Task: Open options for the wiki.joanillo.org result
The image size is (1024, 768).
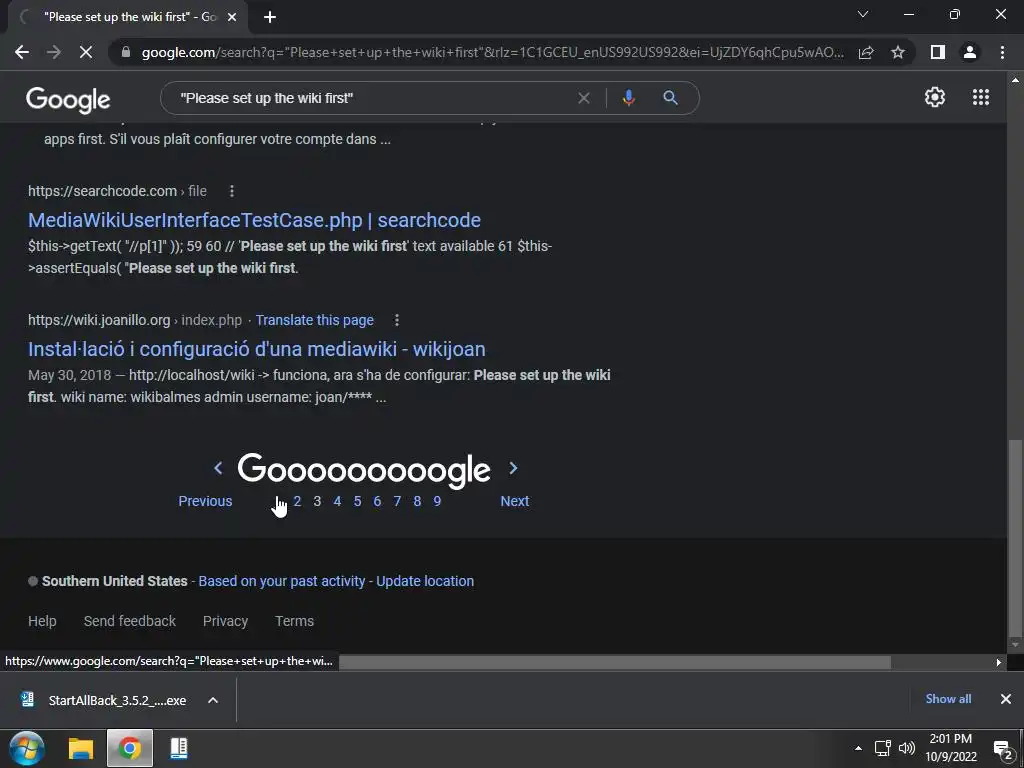Action: coord(396,320)
